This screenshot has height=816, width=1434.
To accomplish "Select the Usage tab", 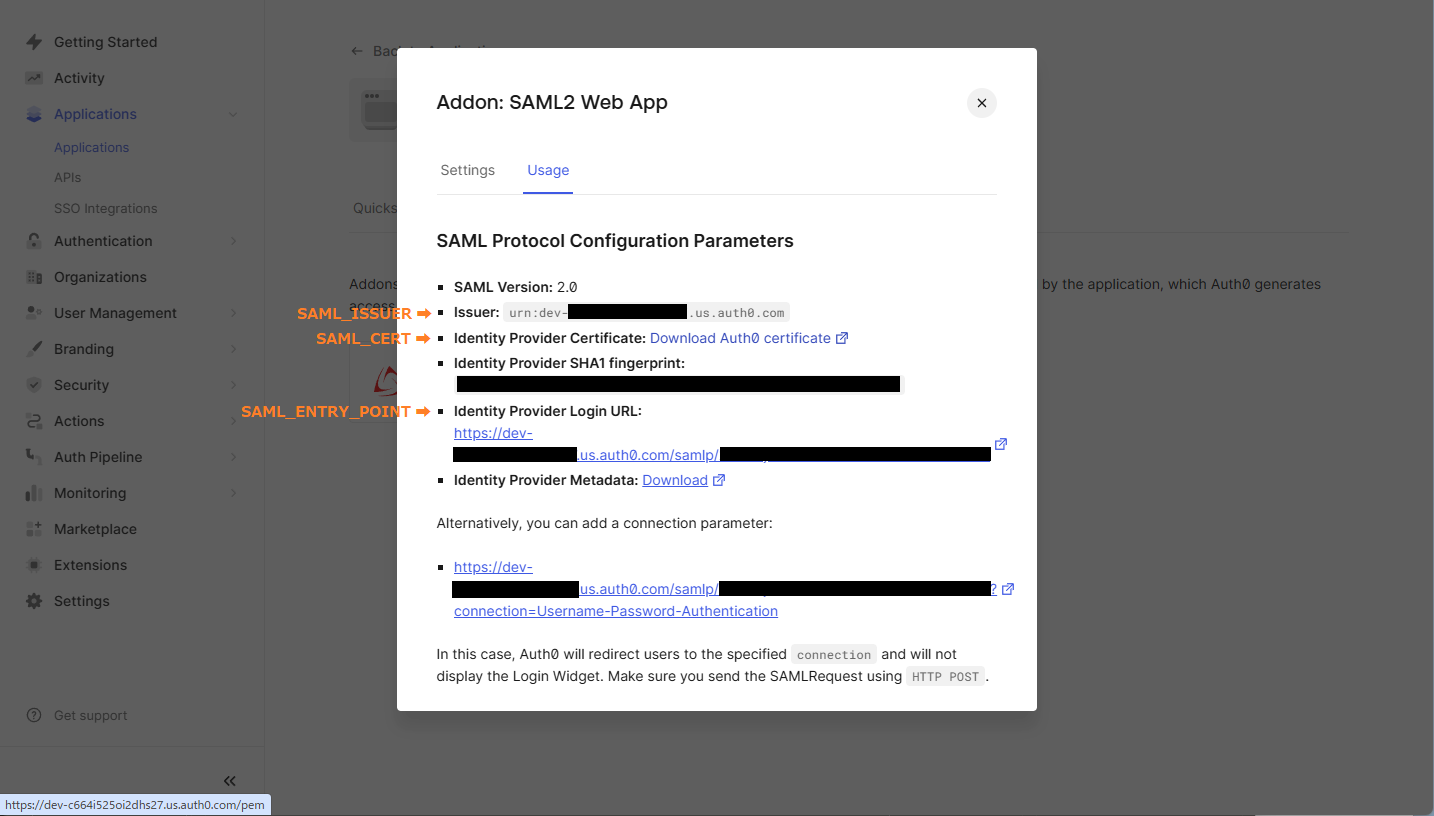I will pyautogui.click(x=548, y=170).
